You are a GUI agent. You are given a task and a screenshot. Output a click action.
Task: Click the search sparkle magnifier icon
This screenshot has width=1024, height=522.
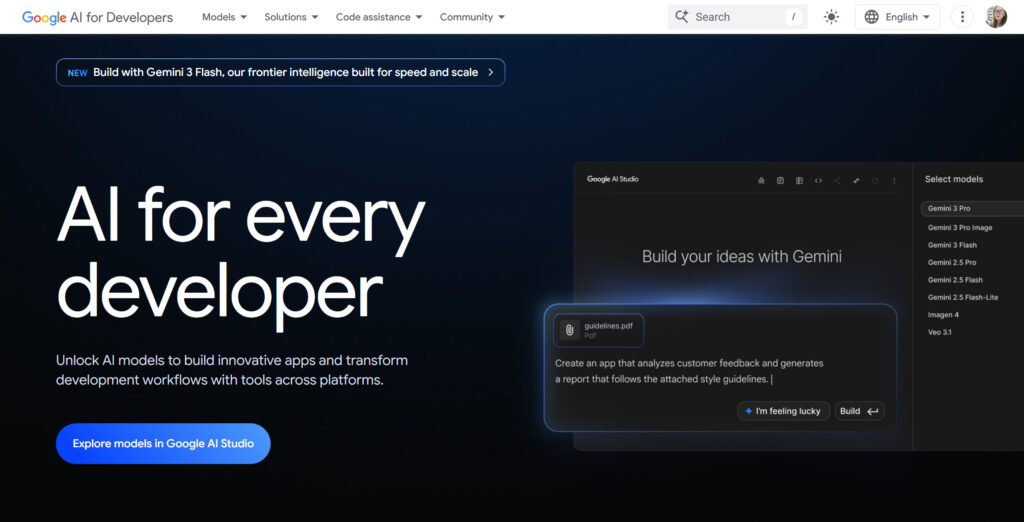point(682,16)
